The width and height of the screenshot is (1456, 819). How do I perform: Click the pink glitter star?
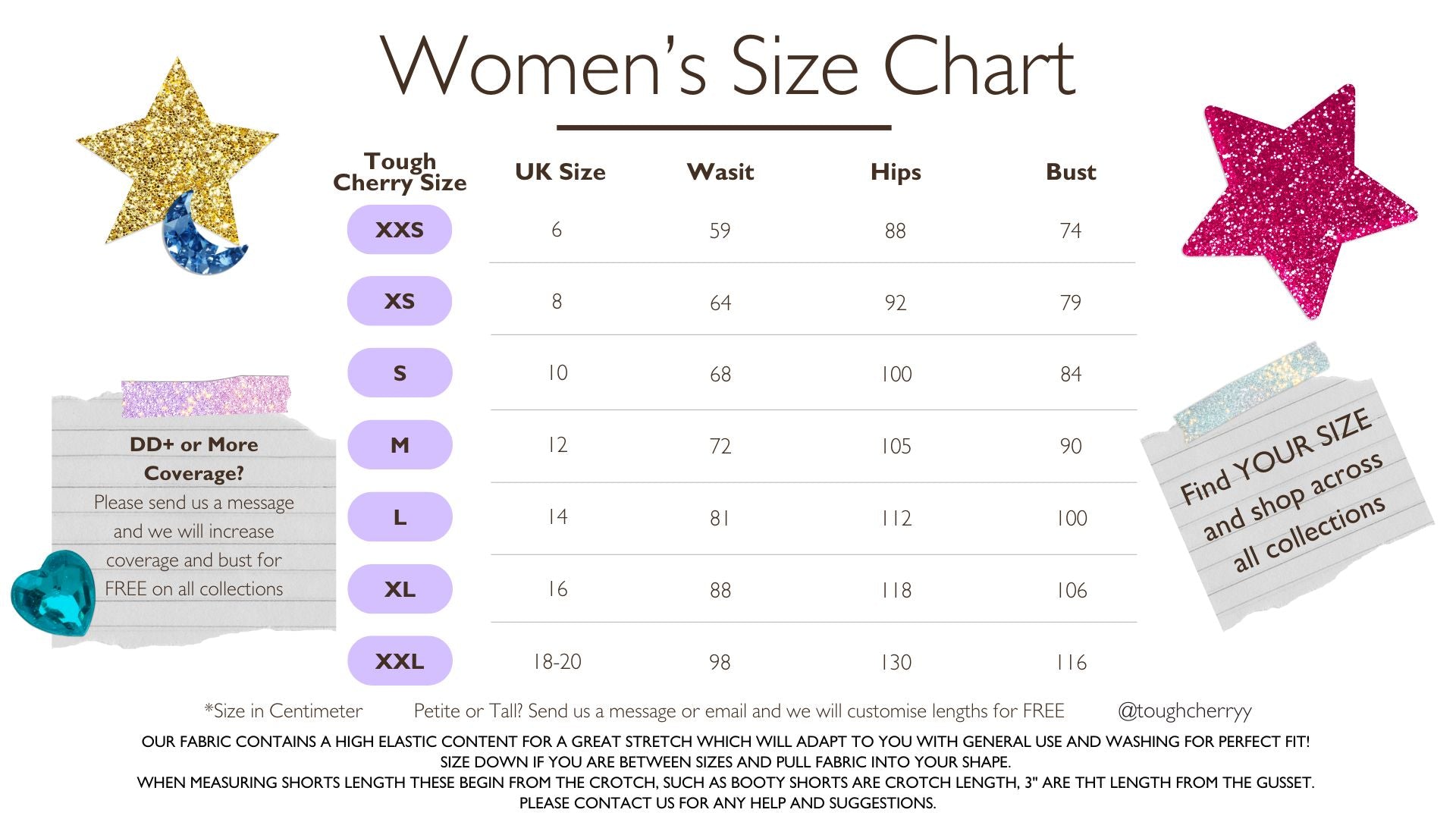pyautogui.click(x=1298, y=201)
